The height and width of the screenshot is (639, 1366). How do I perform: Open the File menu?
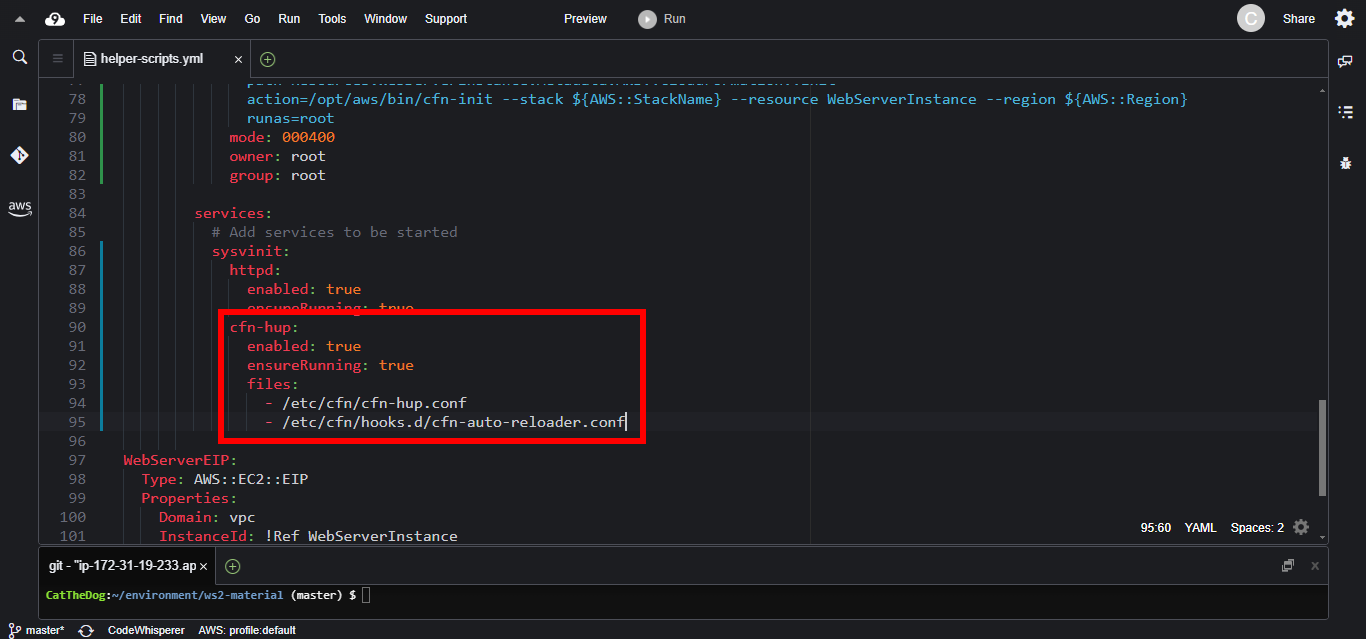point(92,19)
